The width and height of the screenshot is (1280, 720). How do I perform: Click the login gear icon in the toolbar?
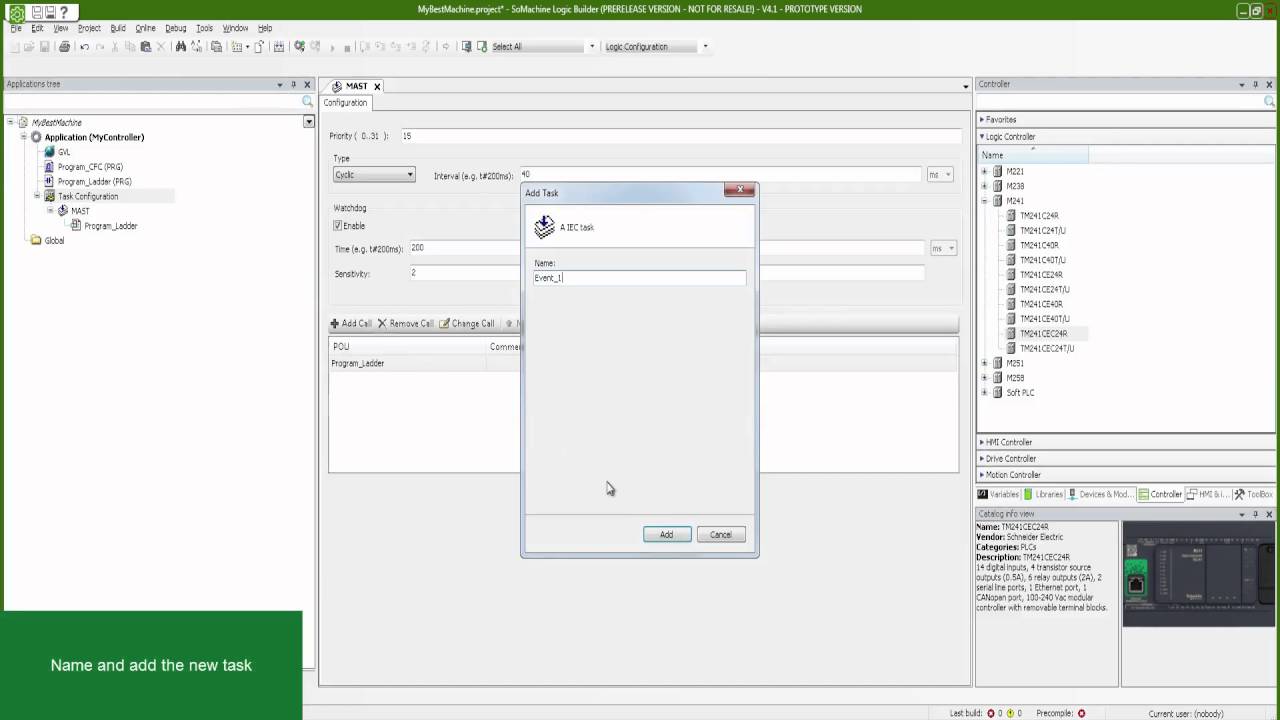(299, 47)
